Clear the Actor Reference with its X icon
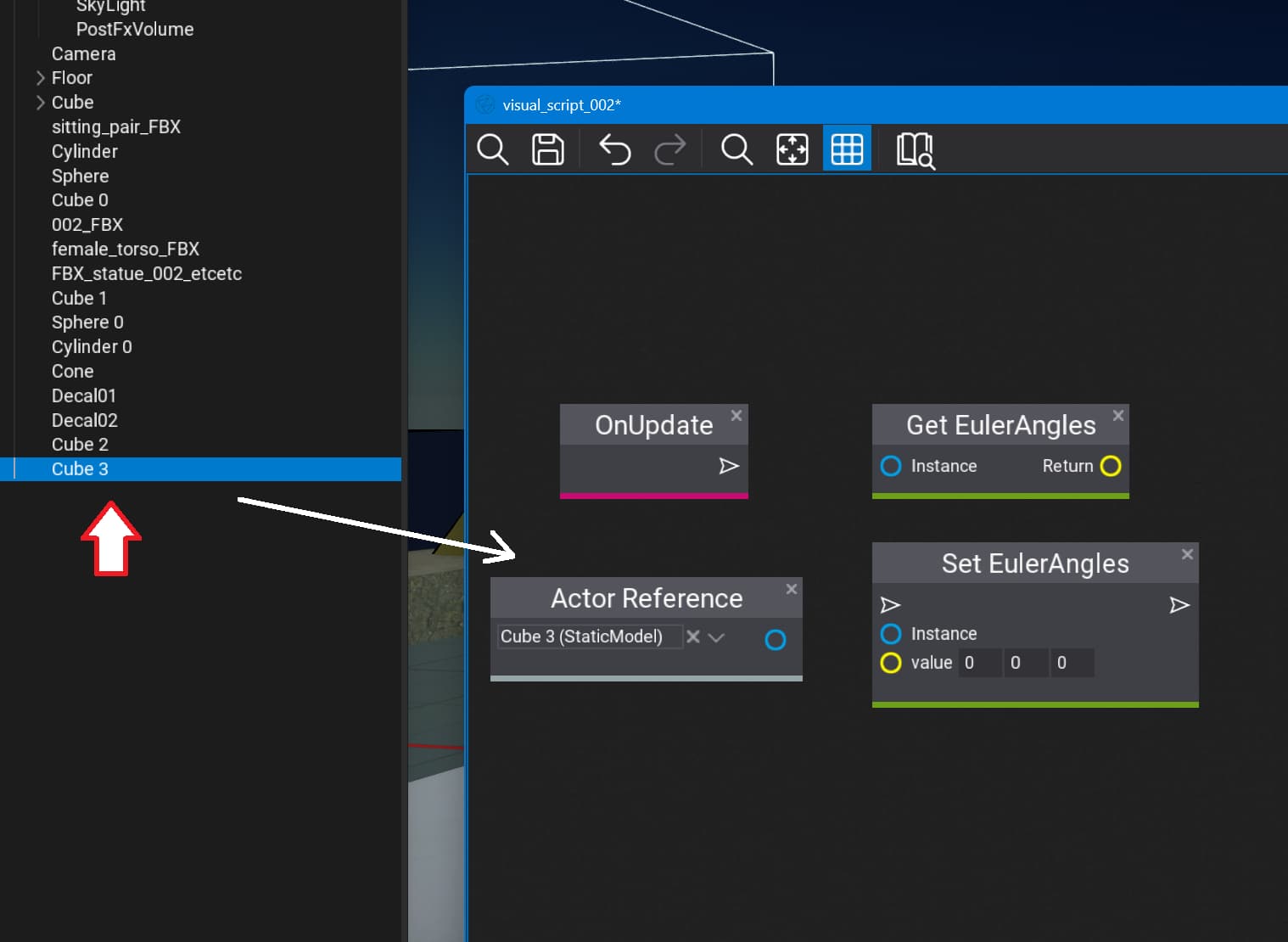Screen dimensions: 1288x942 (693, 636)
